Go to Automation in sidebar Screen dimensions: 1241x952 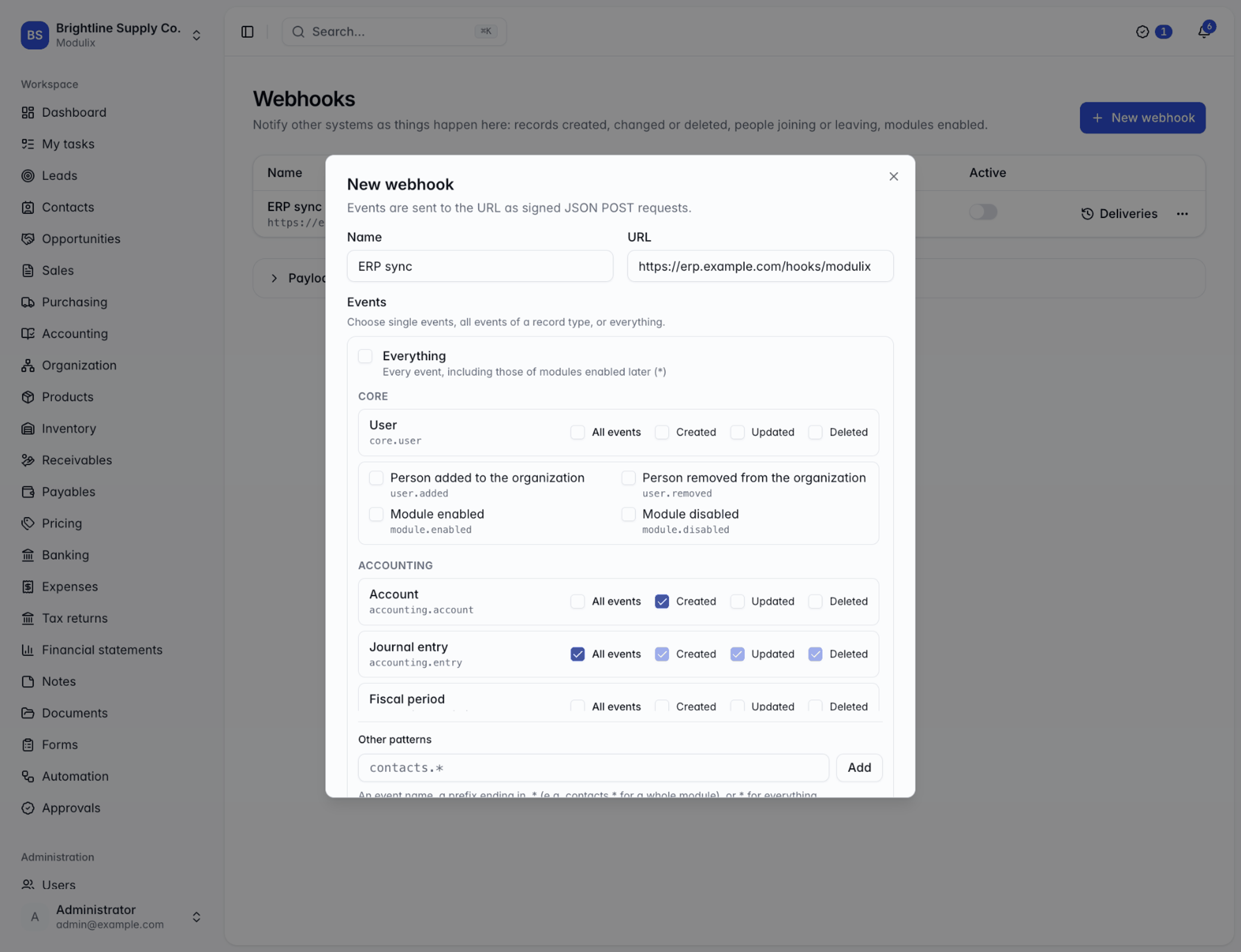[x=75, y=776]
